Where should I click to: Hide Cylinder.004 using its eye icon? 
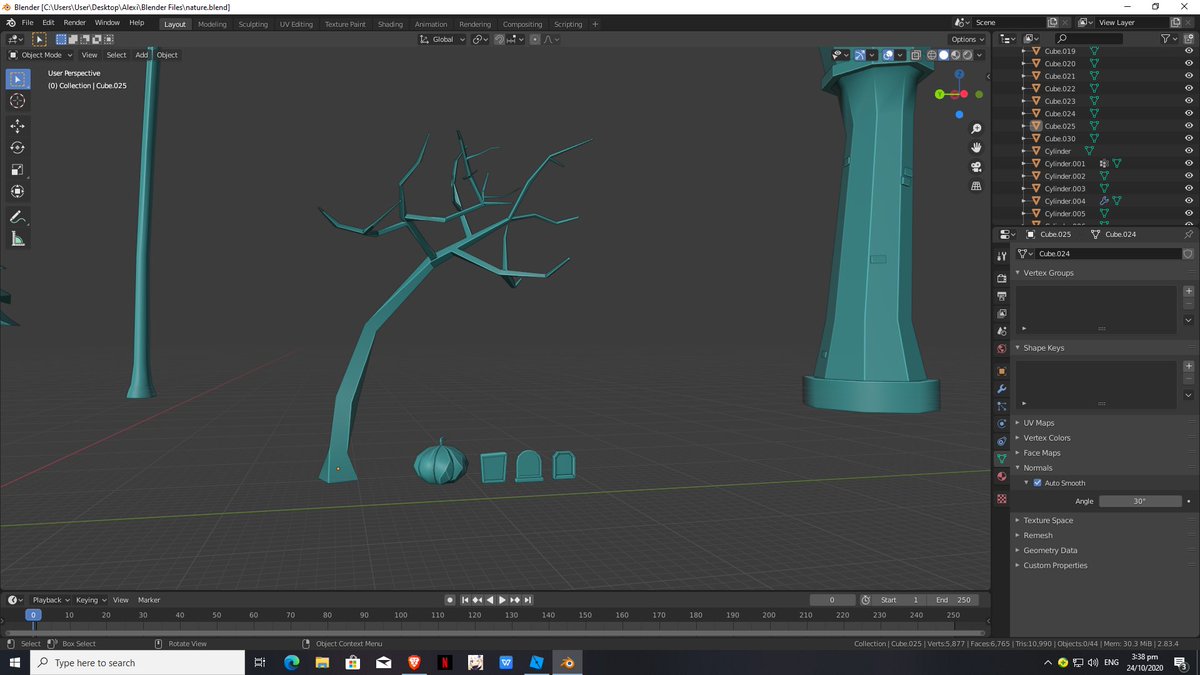[1189, 201]
